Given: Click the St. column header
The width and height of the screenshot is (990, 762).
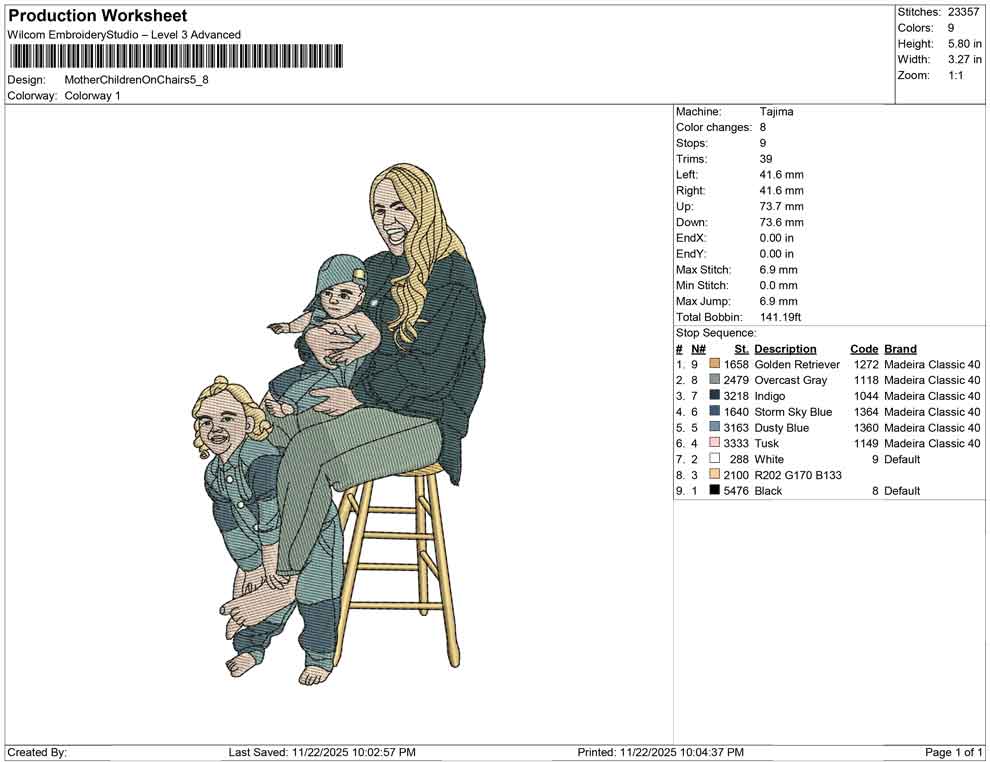Looking at the screenshot, I should tap(740, 348).
